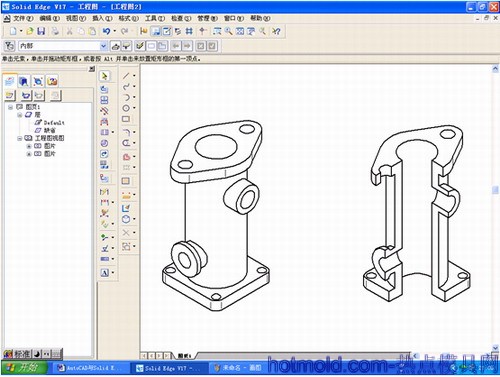Toggle the highlighted checkbox-style toolbar button
The image size is (500, 377).
point(166,31)
